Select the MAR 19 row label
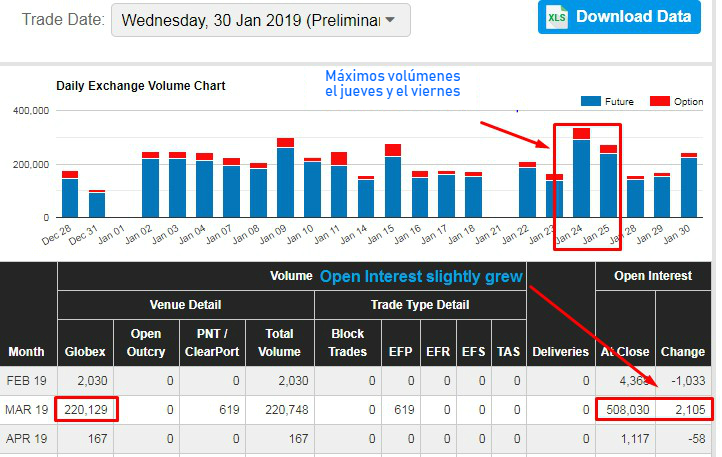Viewport: 722px width, 457px height. pos(27,408)
